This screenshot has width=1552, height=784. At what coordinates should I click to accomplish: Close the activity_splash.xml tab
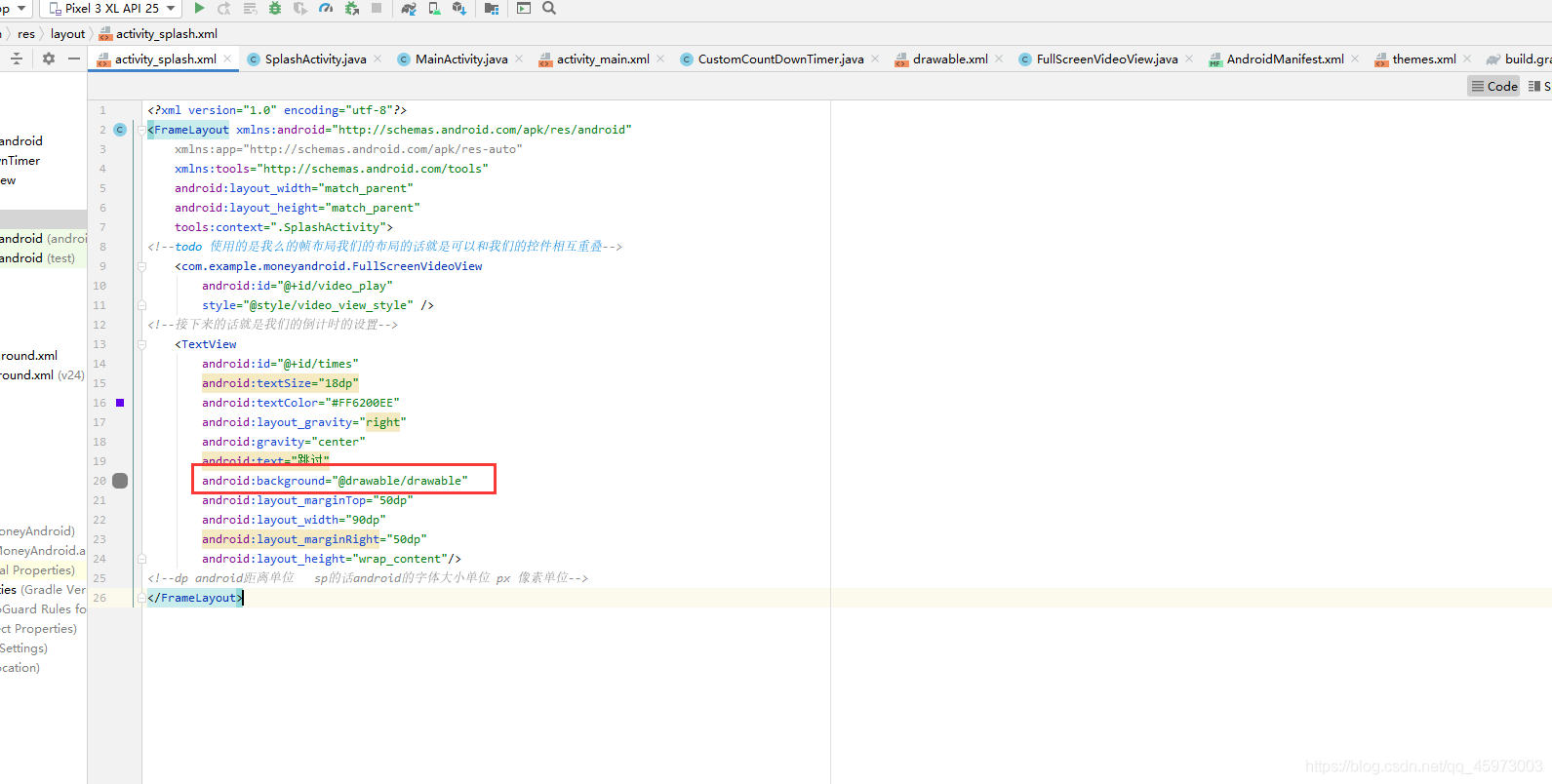point(227,59)
